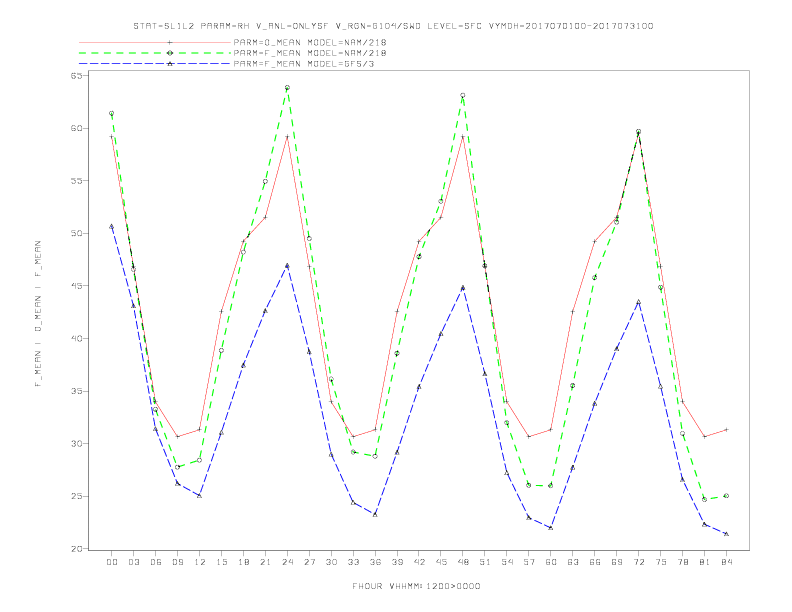Click blue triangle data point at hour 60

551,528
